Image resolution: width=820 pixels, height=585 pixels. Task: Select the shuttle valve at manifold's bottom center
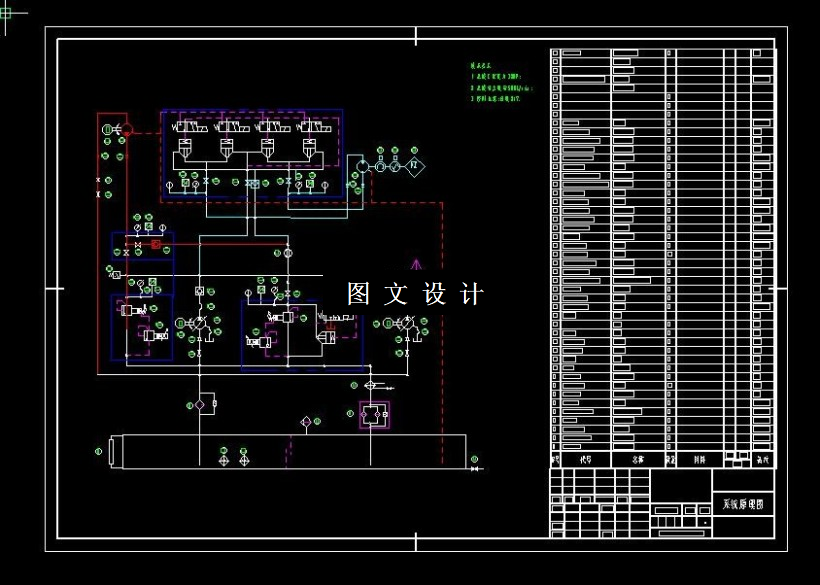coord(254,183)
